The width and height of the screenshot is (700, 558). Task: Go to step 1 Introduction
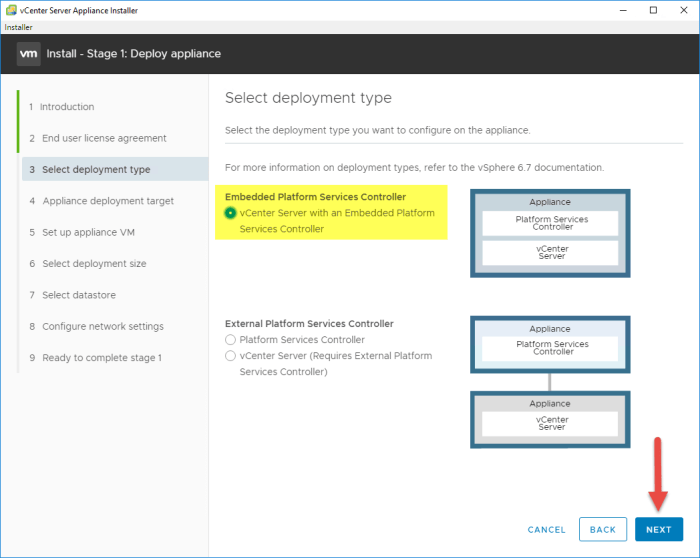[62, 107]
